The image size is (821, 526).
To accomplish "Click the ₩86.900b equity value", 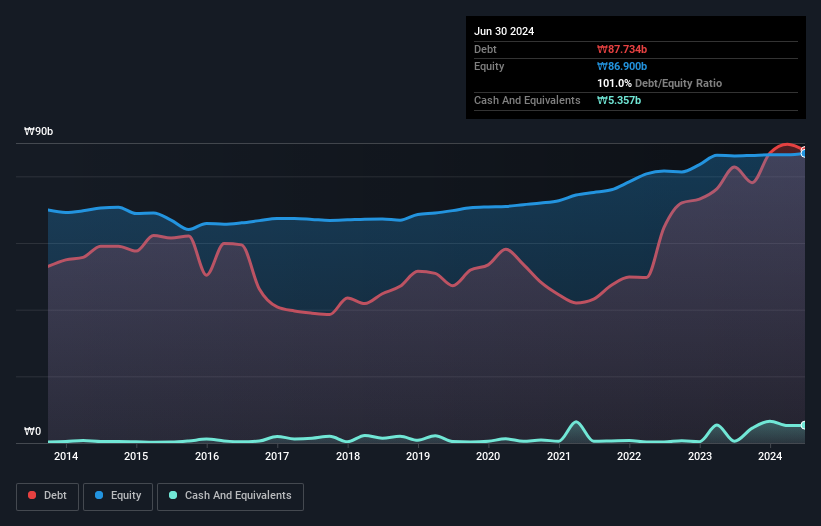I will point(622,66).
